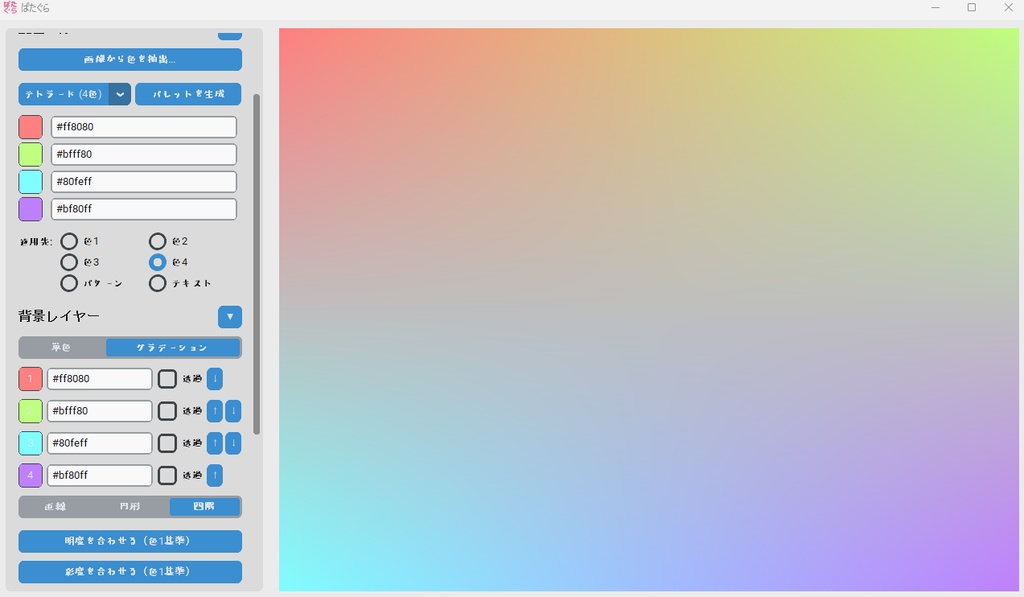Focus palette hex field #ff8080

click(x=144, y=127)
